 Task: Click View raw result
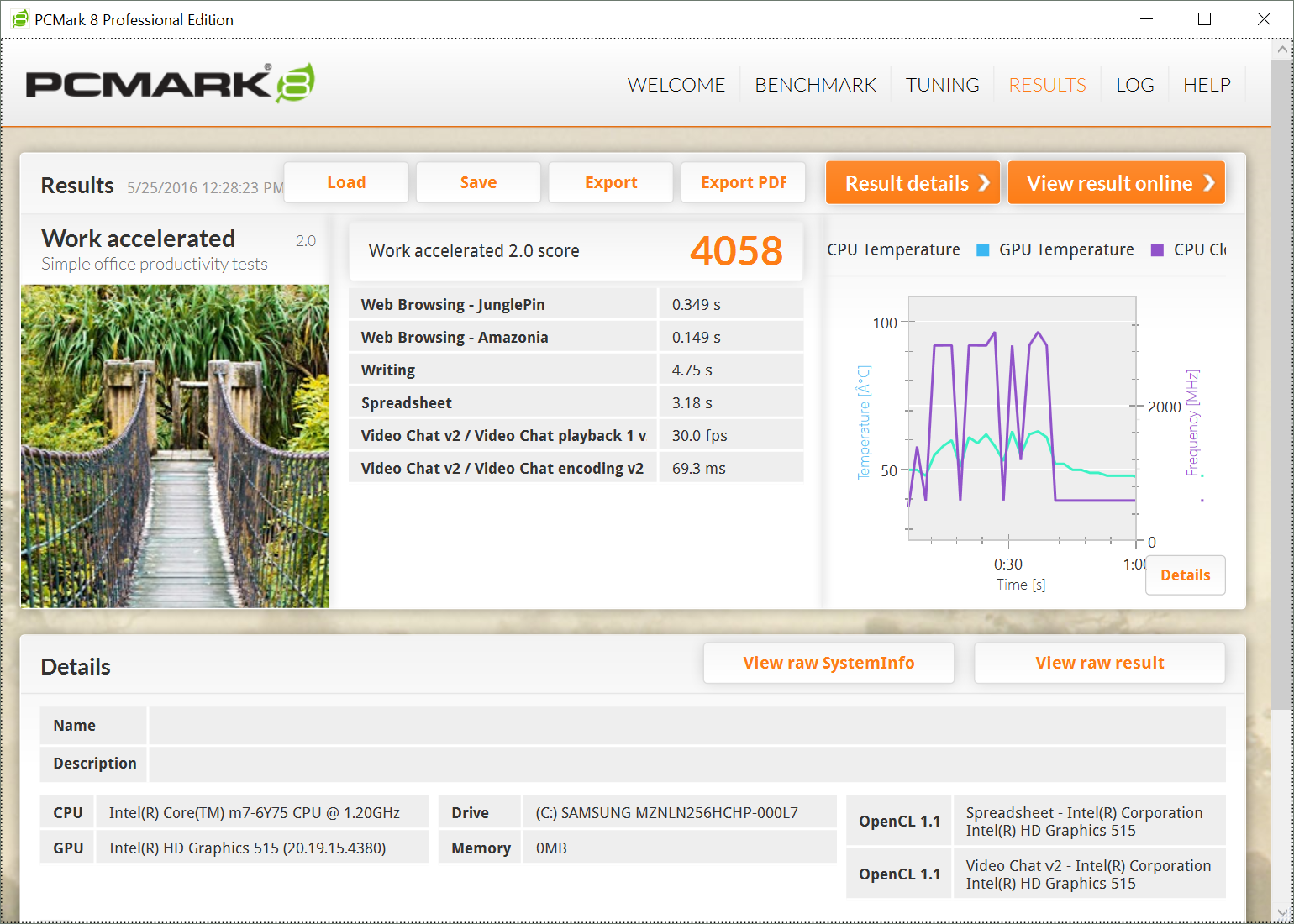(x=1099, y=663)
